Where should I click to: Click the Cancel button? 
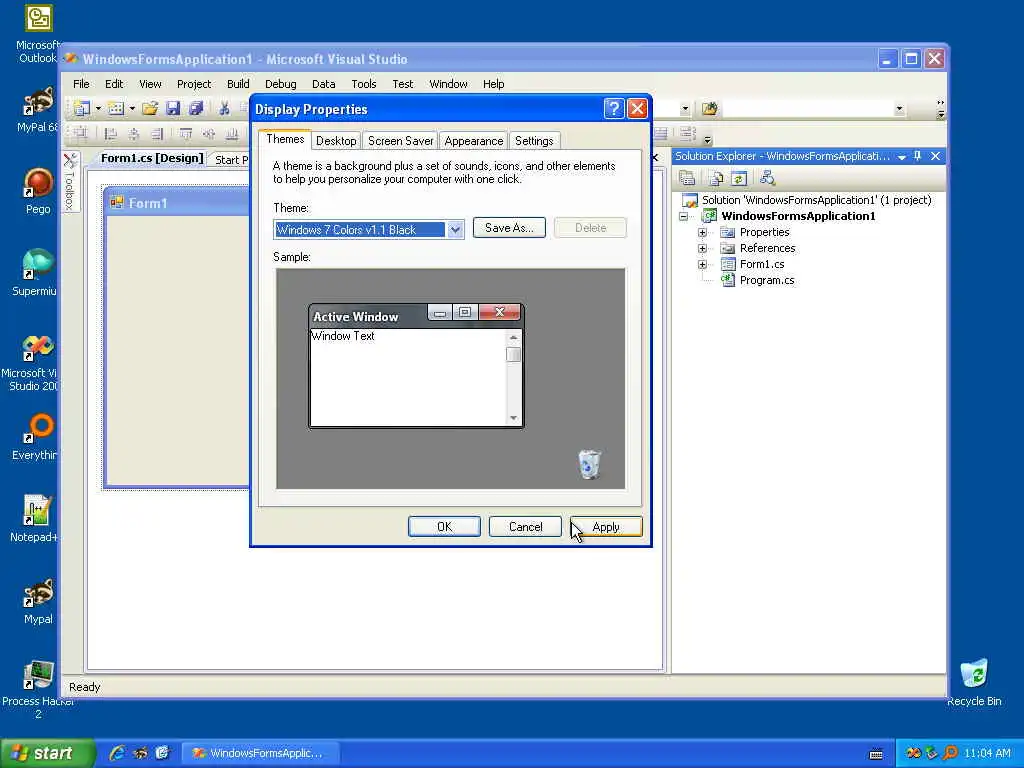[x=525, y=526]
